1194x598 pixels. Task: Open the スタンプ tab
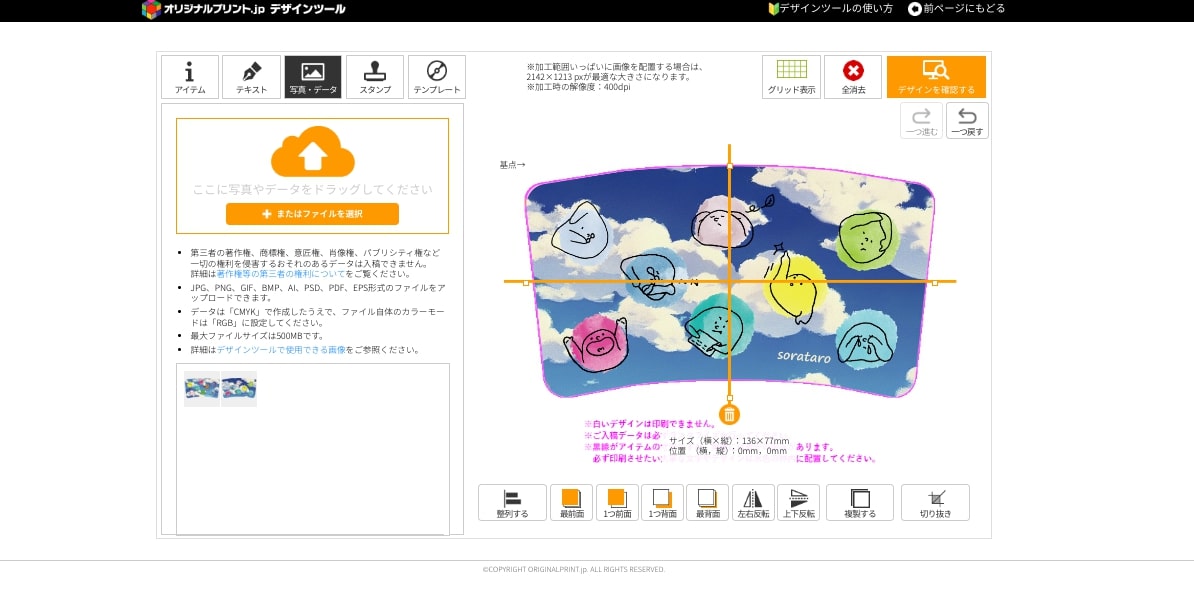point(375,77)
